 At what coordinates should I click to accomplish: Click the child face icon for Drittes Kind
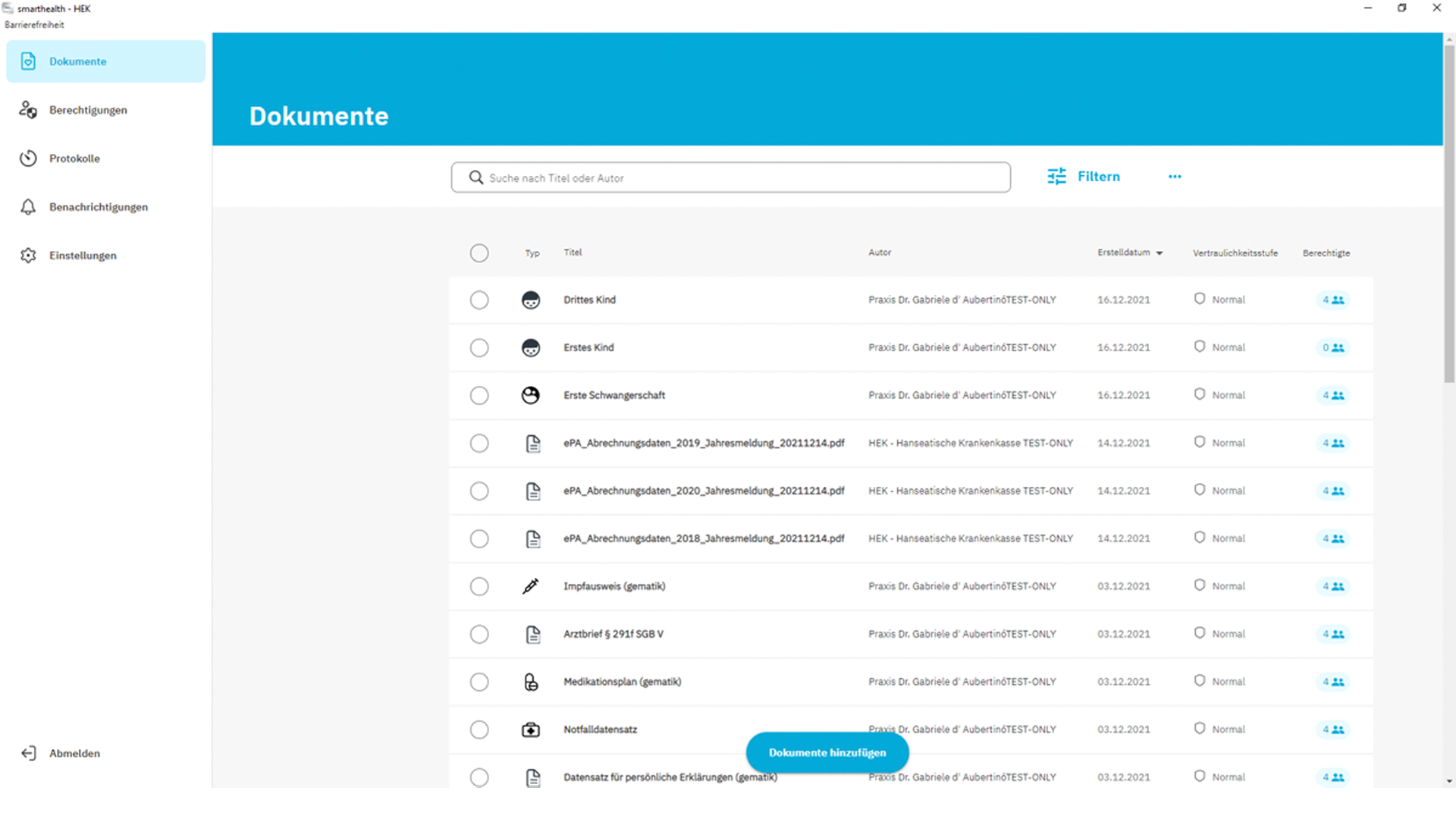(531, 300)
